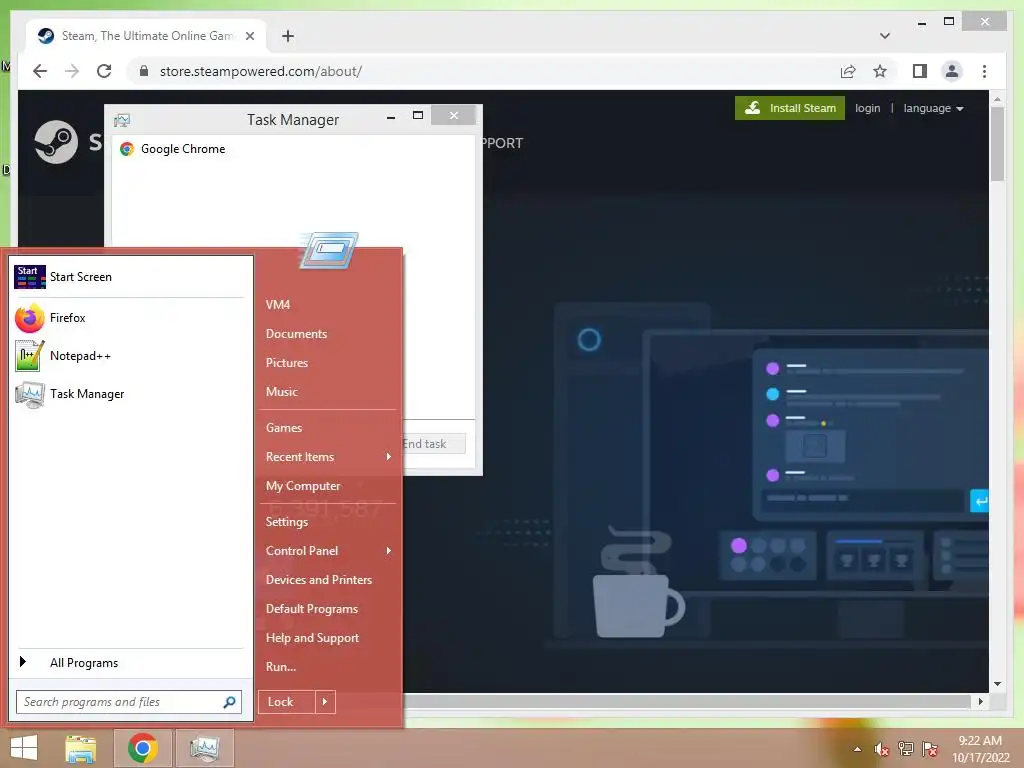Open the Run... dialog

281,667
